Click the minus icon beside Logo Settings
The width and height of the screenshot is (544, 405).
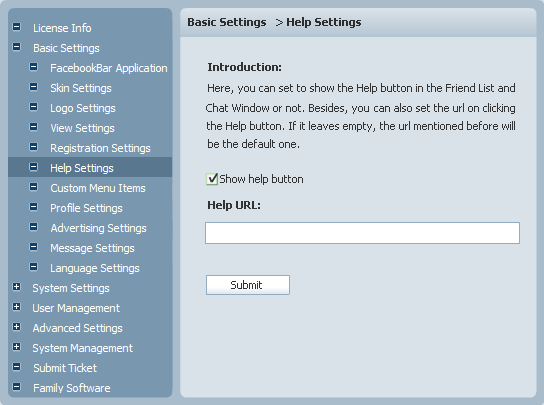coord(33,107)
